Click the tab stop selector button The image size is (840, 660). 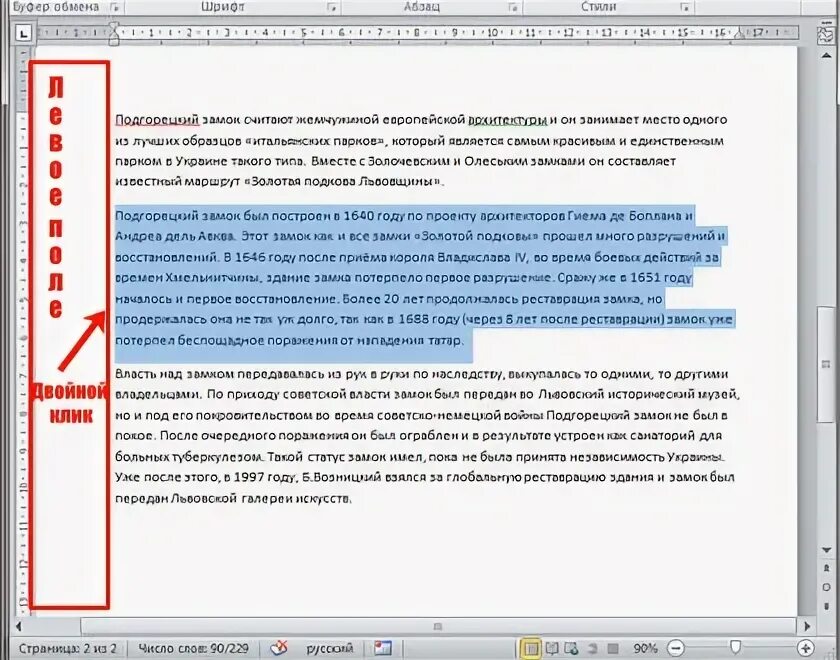pyautogui.click(x=23, y=34)
